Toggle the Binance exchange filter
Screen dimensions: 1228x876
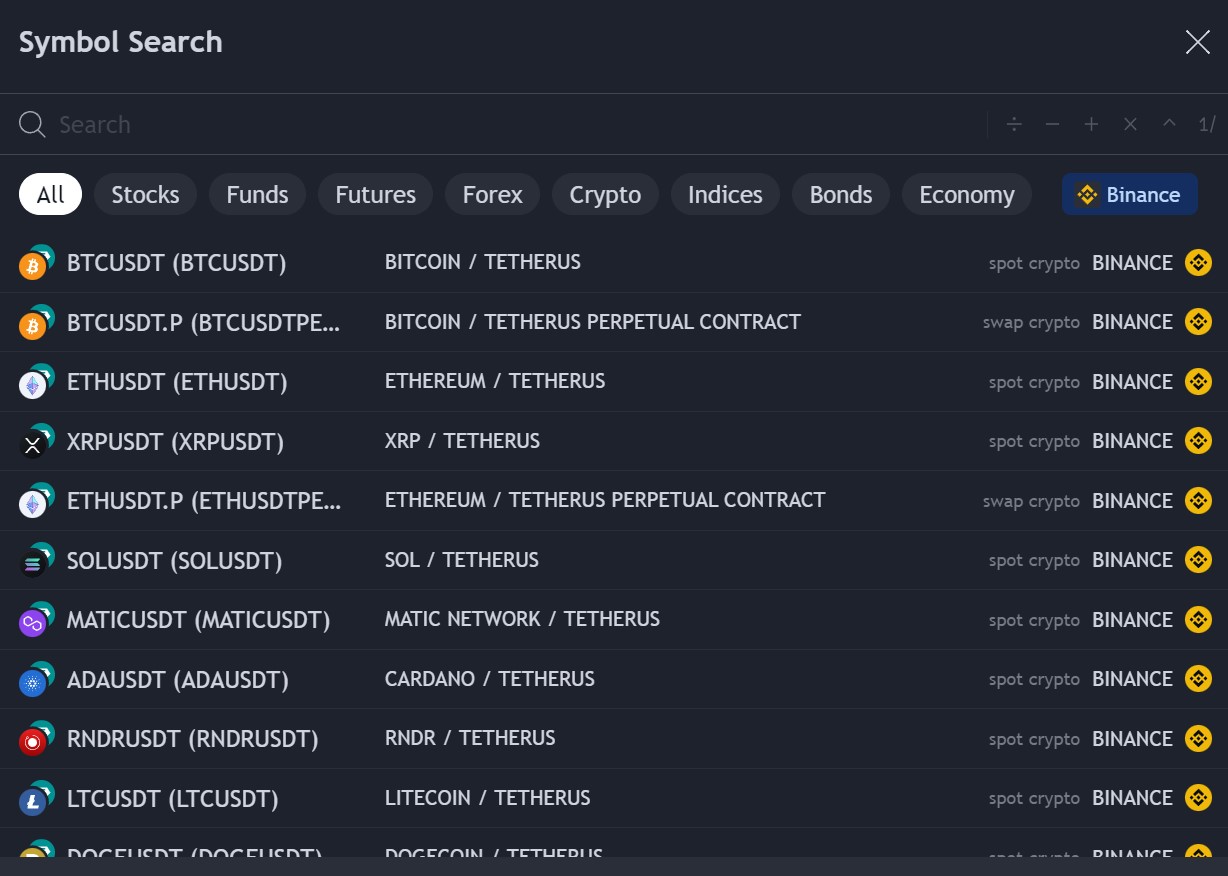1129,194
